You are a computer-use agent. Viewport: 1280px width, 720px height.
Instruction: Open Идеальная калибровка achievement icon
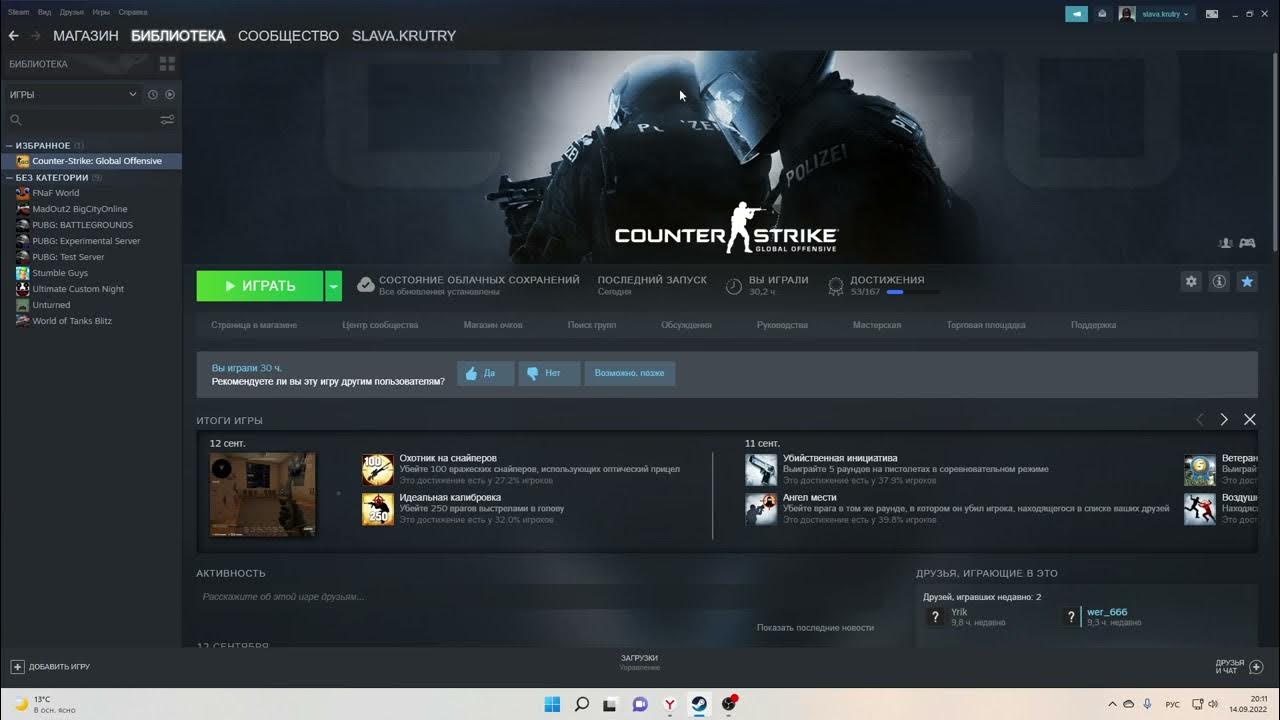coord(378,509)
